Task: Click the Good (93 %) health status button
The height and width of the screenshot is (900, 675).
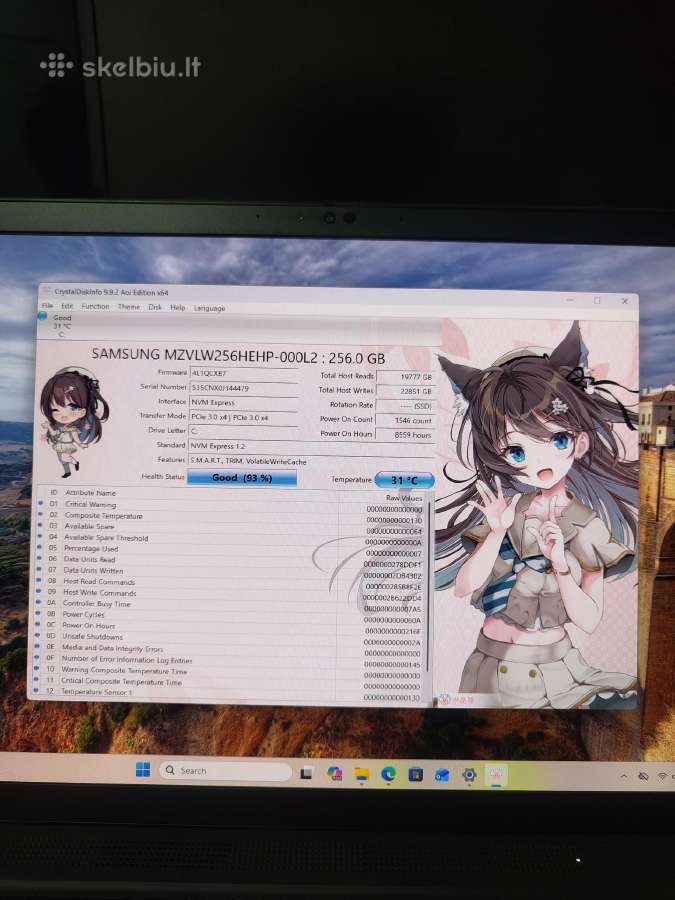Action: (x=242, y=478)
